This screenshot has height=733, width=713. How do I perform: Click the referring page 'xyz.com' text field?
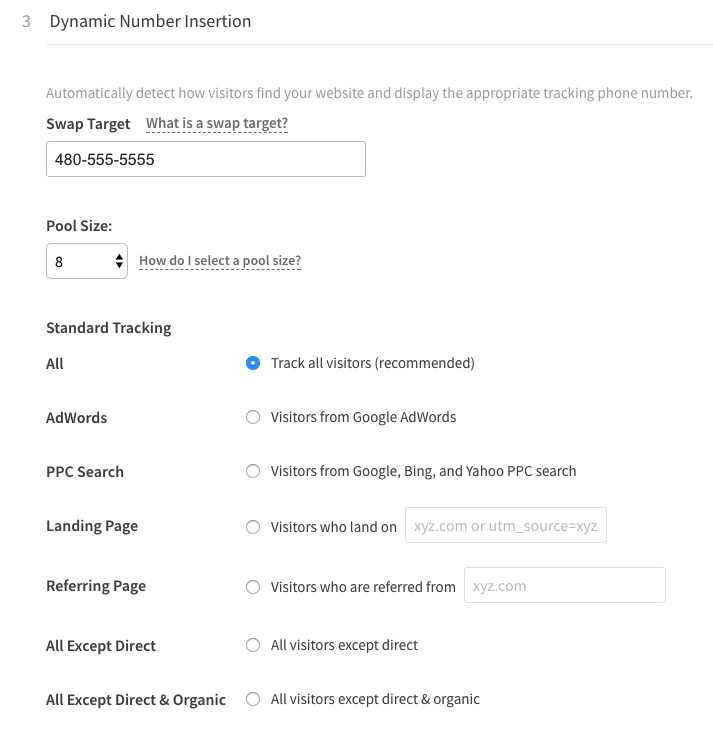click(x=565, y=585)
